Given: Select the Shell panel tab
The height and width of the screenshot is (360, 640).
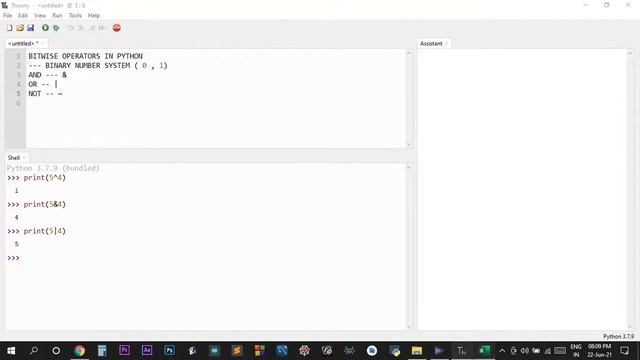Looking at the screenshot, I should 13,158.
